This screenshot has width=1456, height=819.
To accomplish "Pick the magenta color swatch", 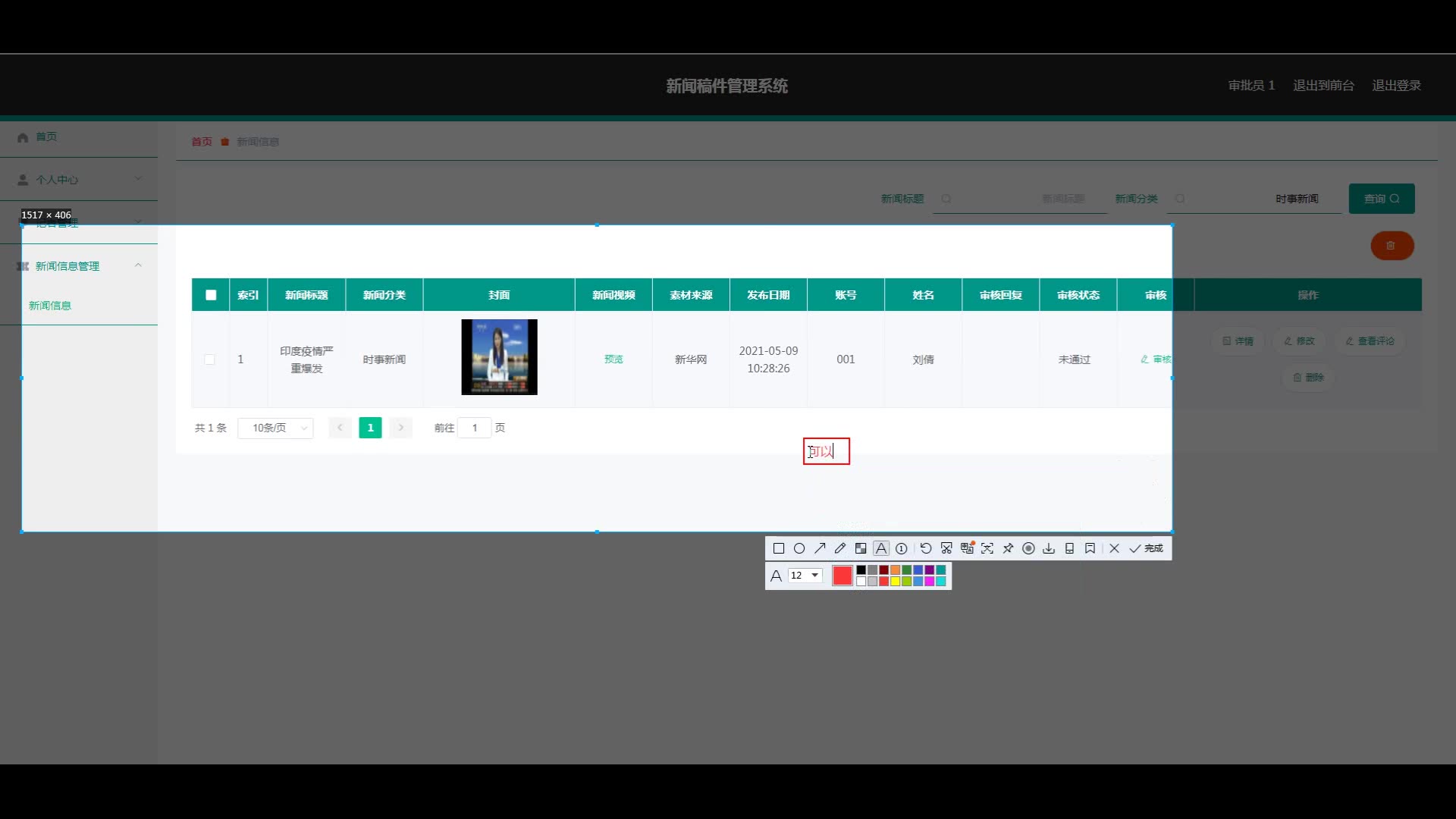I will [929, 582].
